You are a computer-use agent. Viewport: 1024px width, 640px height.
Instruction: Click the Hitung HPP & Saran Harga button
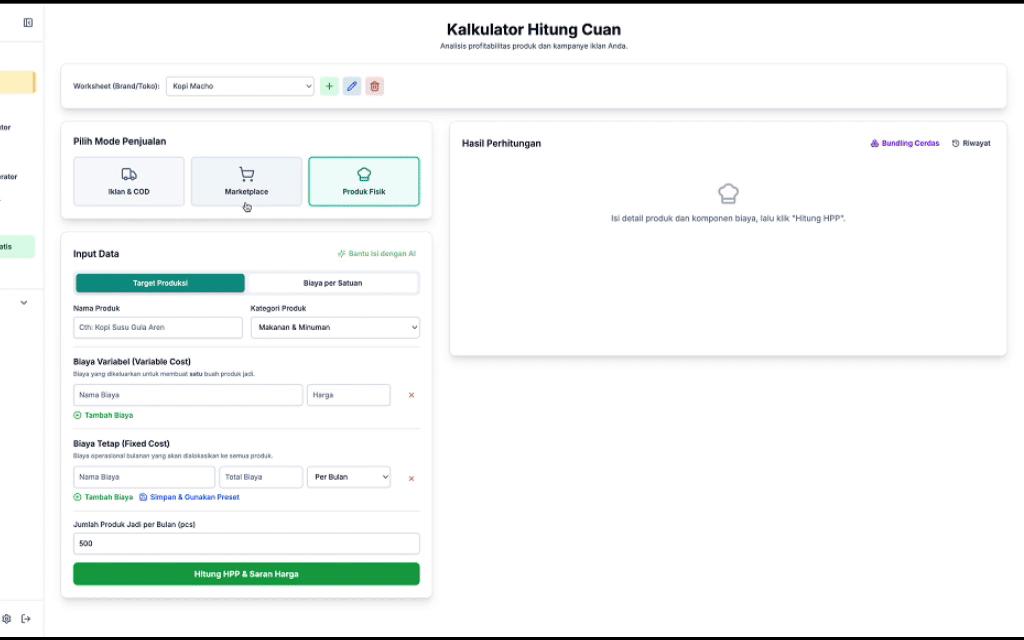[x=246, y=574]
